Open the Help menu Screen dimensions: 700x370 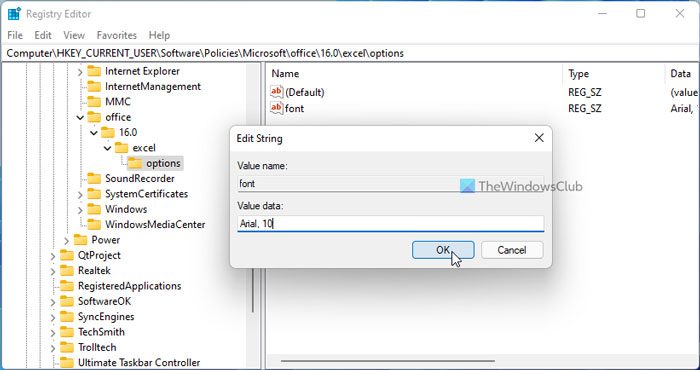[159, 35]
